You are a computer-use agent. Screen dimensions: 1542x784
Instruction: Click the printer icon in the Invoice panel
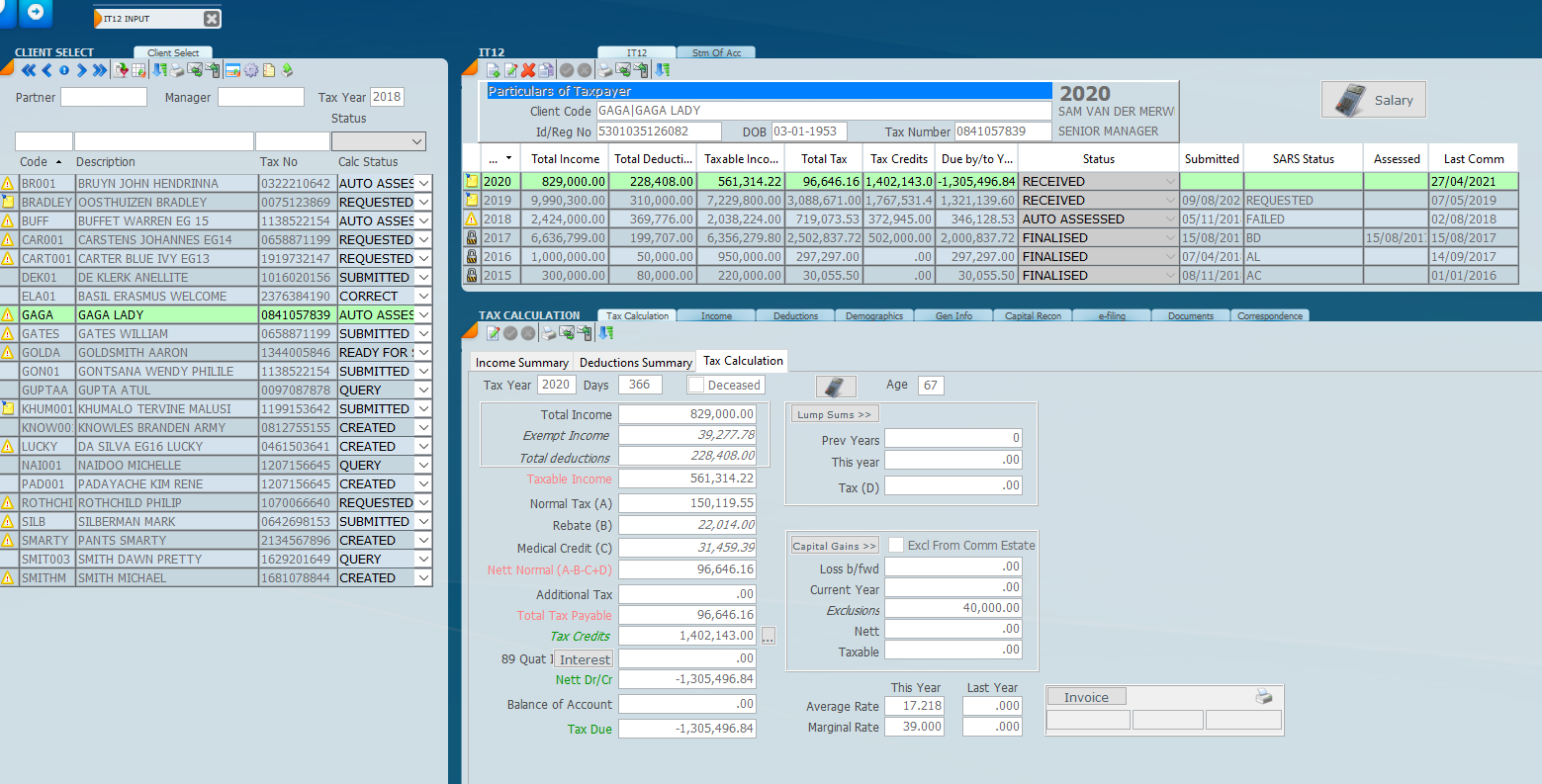click(x=1263, y=697)
